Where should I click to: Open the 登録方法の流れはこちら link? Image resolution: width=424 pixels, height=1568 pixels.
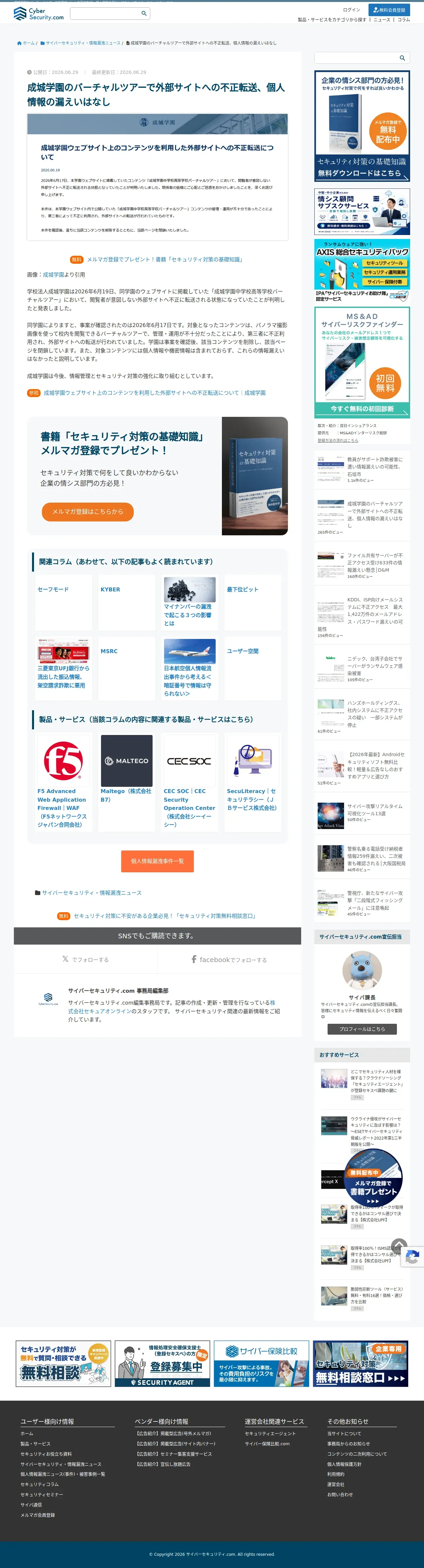[x=337, y=440]
